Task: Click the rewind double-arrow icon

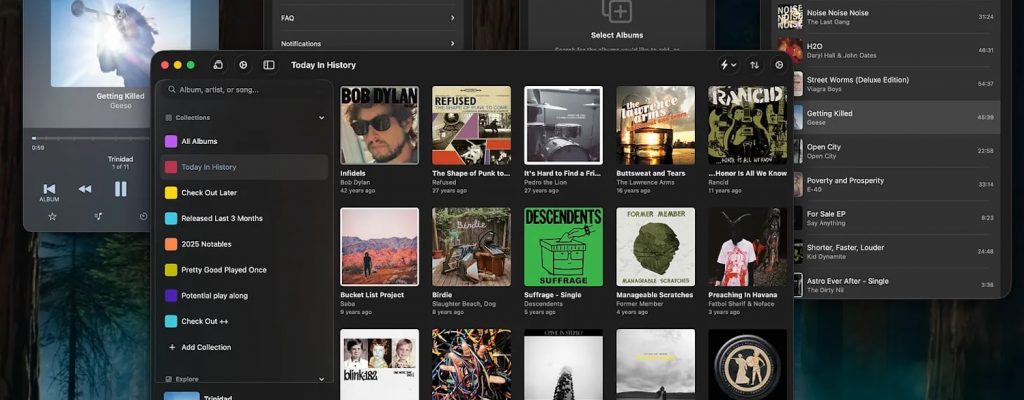Action: tap(85, 188)
